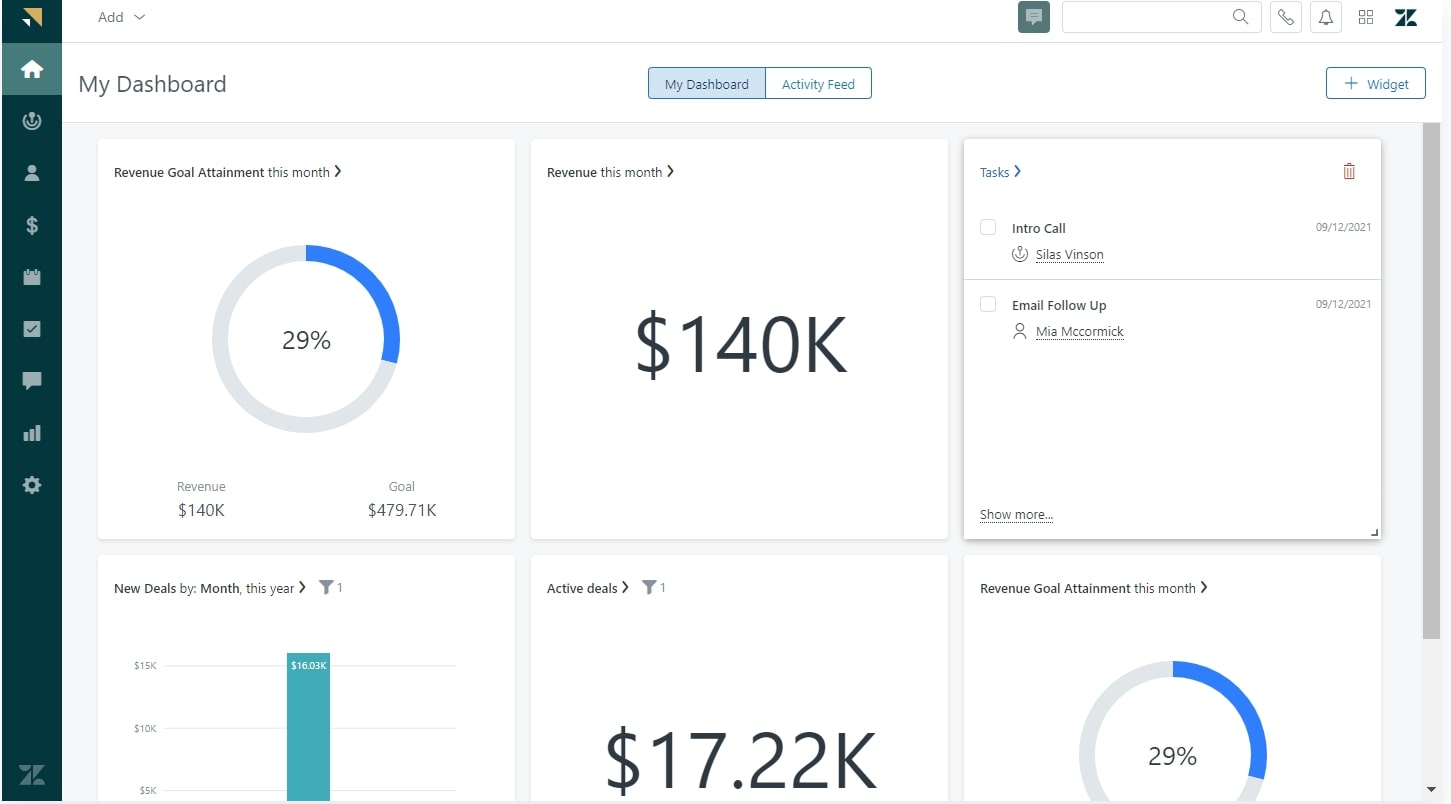Add a new widget with the Widget button

pyautogui.click(x=1375, y=83)
